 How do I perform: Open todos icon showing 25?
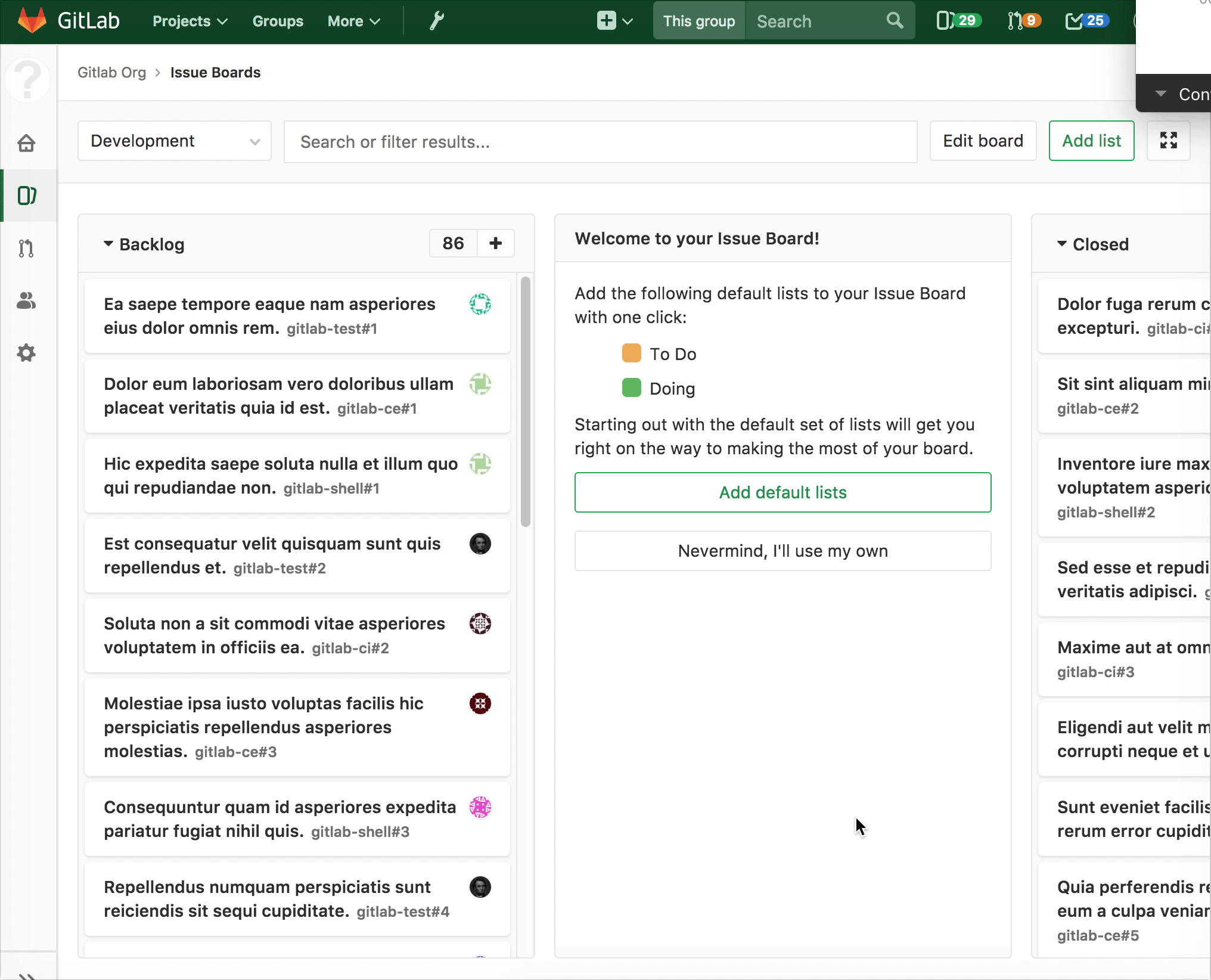point(1086,21)
